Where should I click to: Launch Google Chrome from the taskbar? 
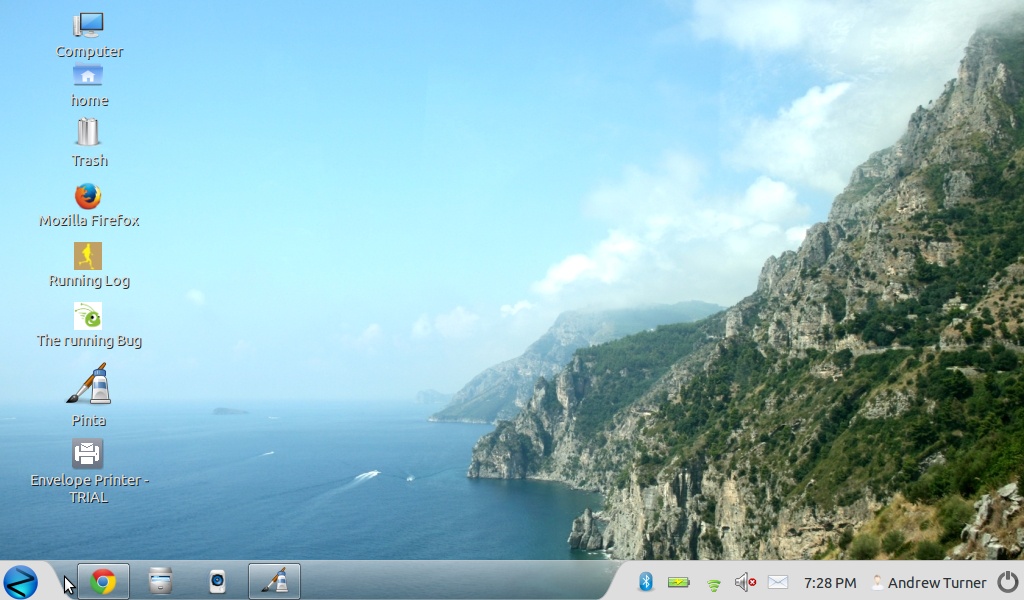pyautogui.click(x=103, y=581)
